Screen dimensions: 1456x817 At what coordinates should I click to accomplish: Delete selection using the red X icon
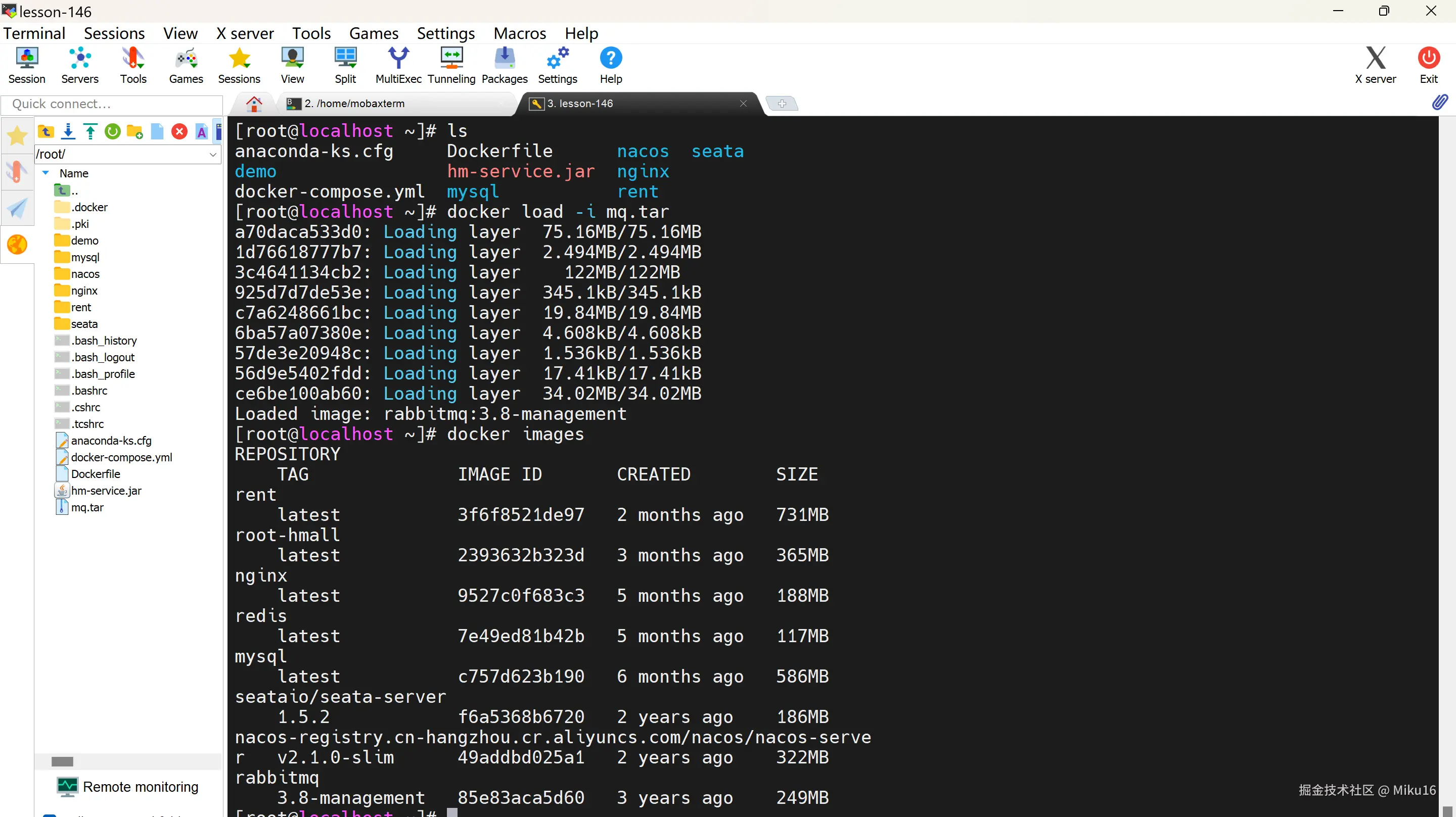[x=179, y=132]
